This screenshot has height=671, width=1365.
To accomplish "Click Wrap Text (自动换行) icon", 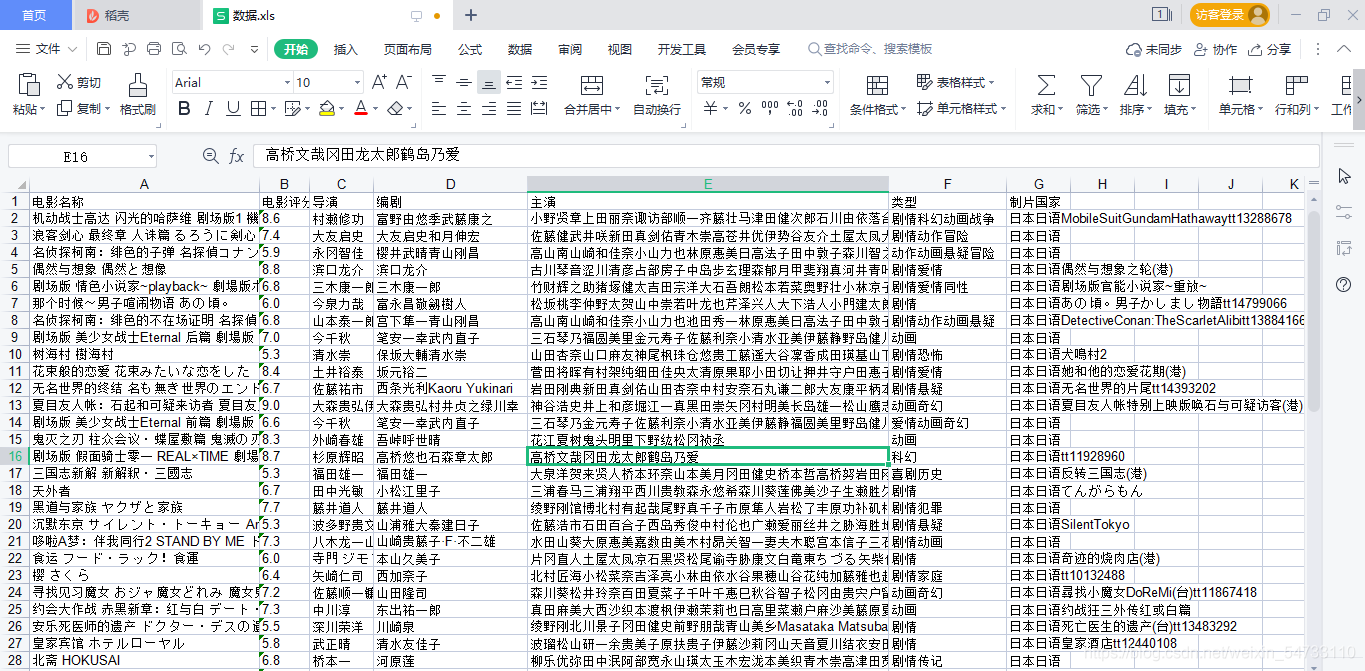I will click(x=656, y=85).
